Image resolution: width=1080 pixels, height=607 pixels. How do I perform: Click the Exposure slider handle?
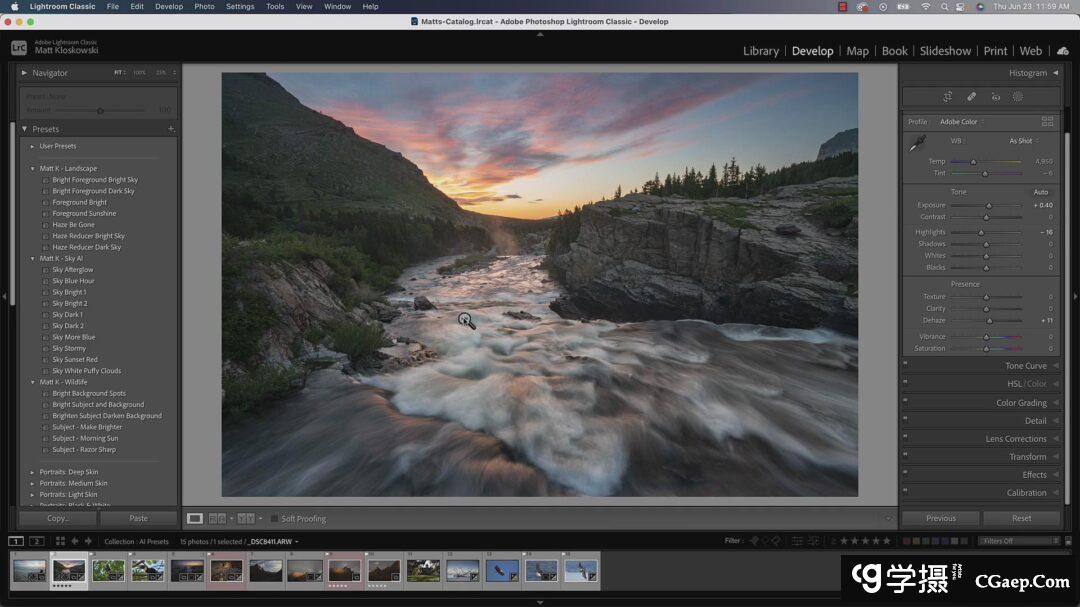click(x=989, y=205)
